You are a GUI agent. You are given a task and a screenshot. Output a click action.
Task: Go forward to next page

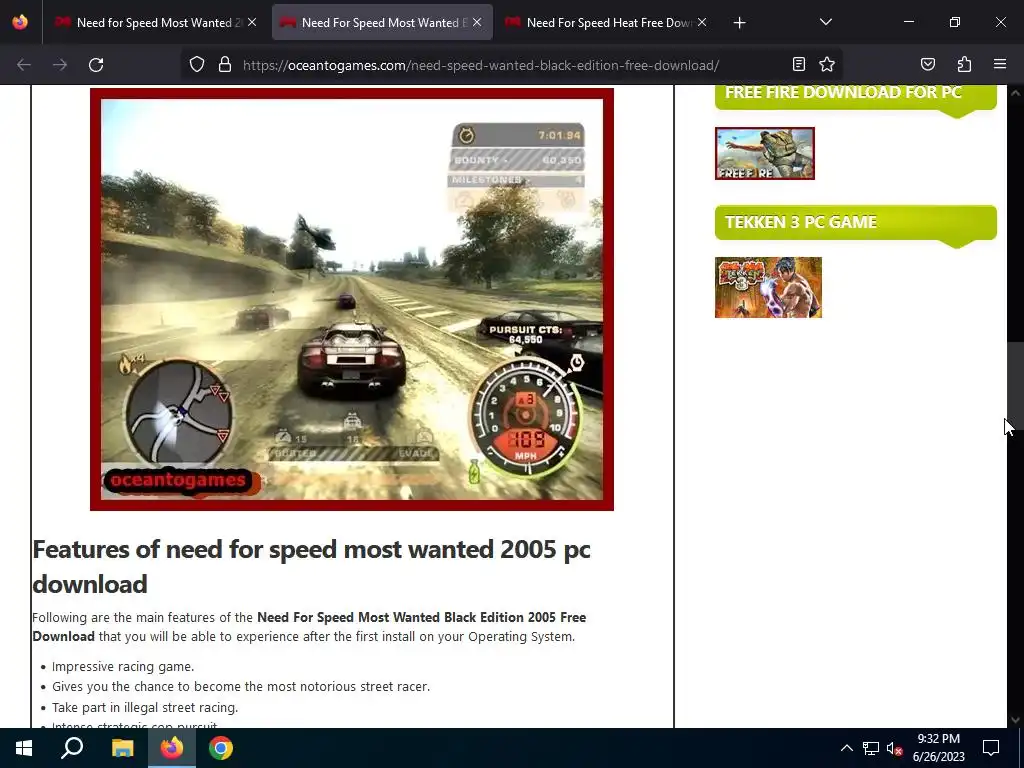pyautogui.click(x=60, y=65)
